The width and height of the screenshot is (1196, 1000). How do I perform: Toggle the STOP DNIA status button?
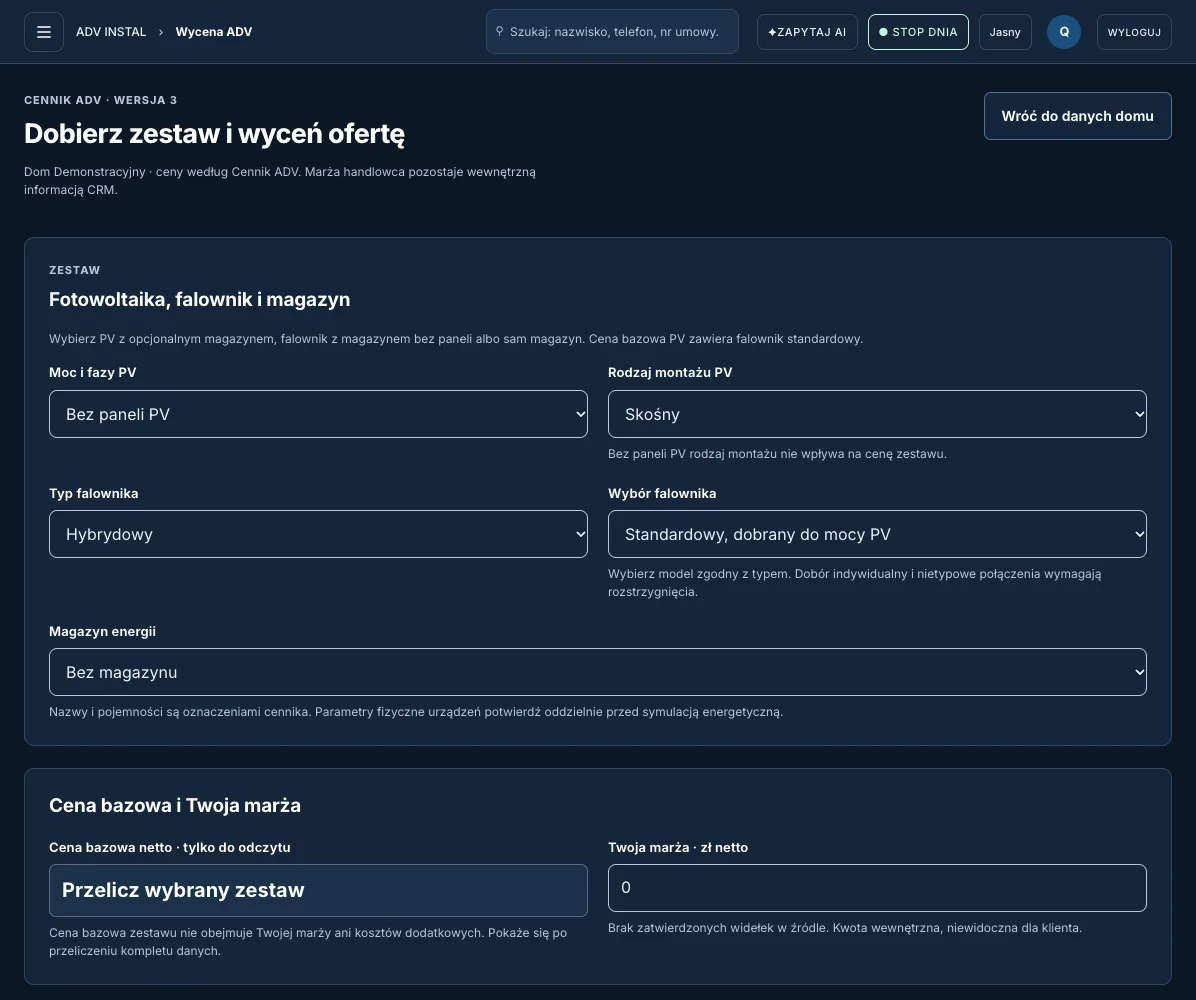point(918,32)
